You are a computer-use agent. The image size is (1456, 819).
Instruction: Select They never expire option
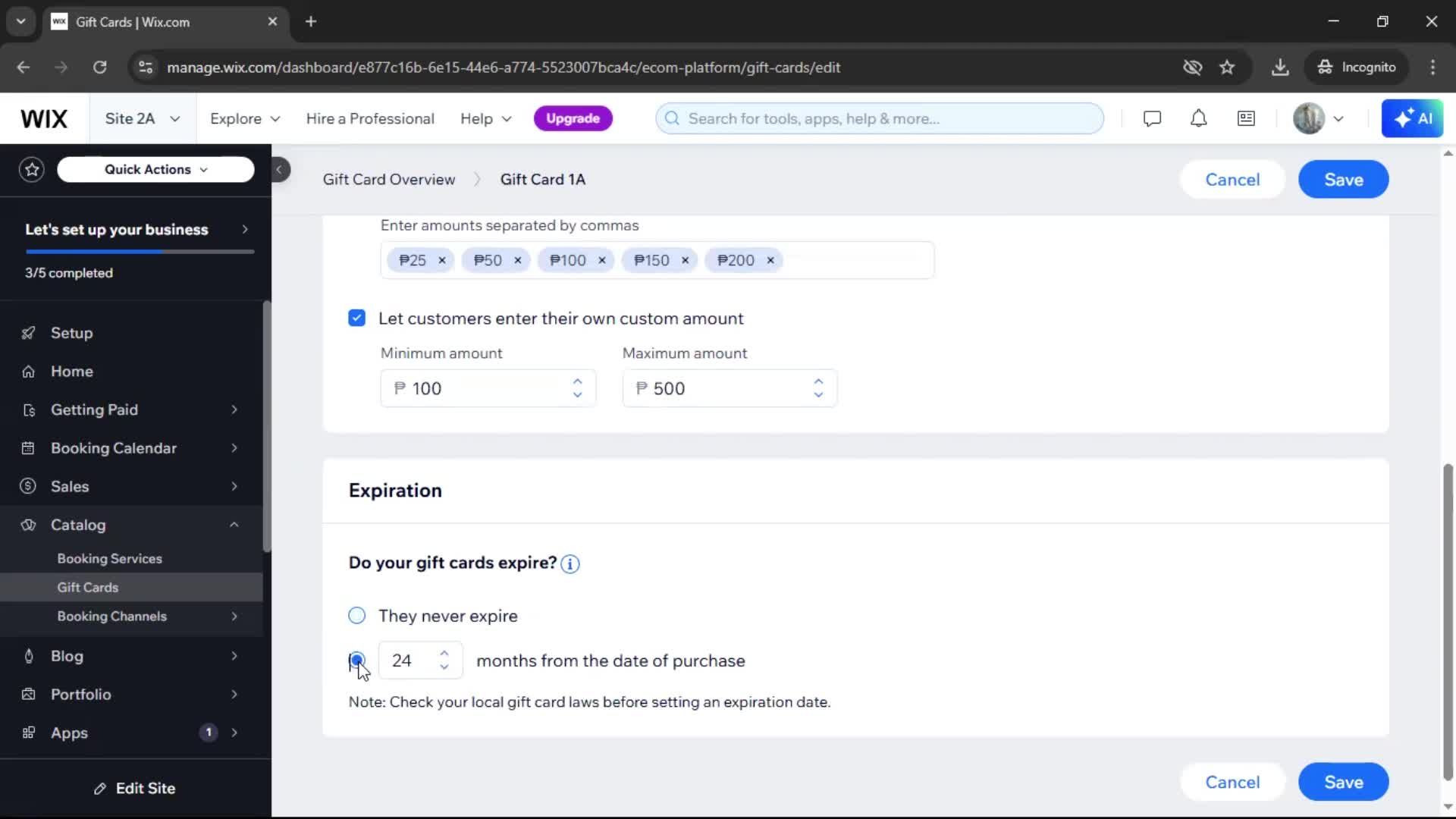coord(356,615)
